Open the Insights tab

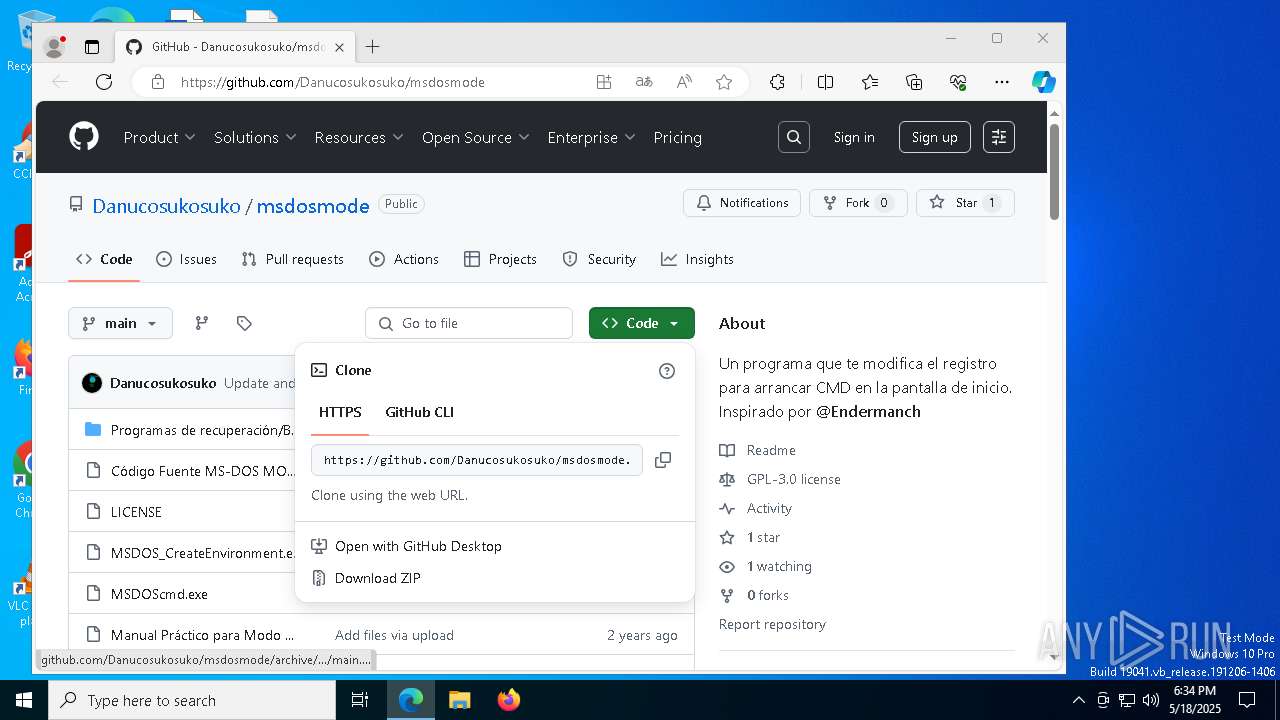tap(697, 259)
